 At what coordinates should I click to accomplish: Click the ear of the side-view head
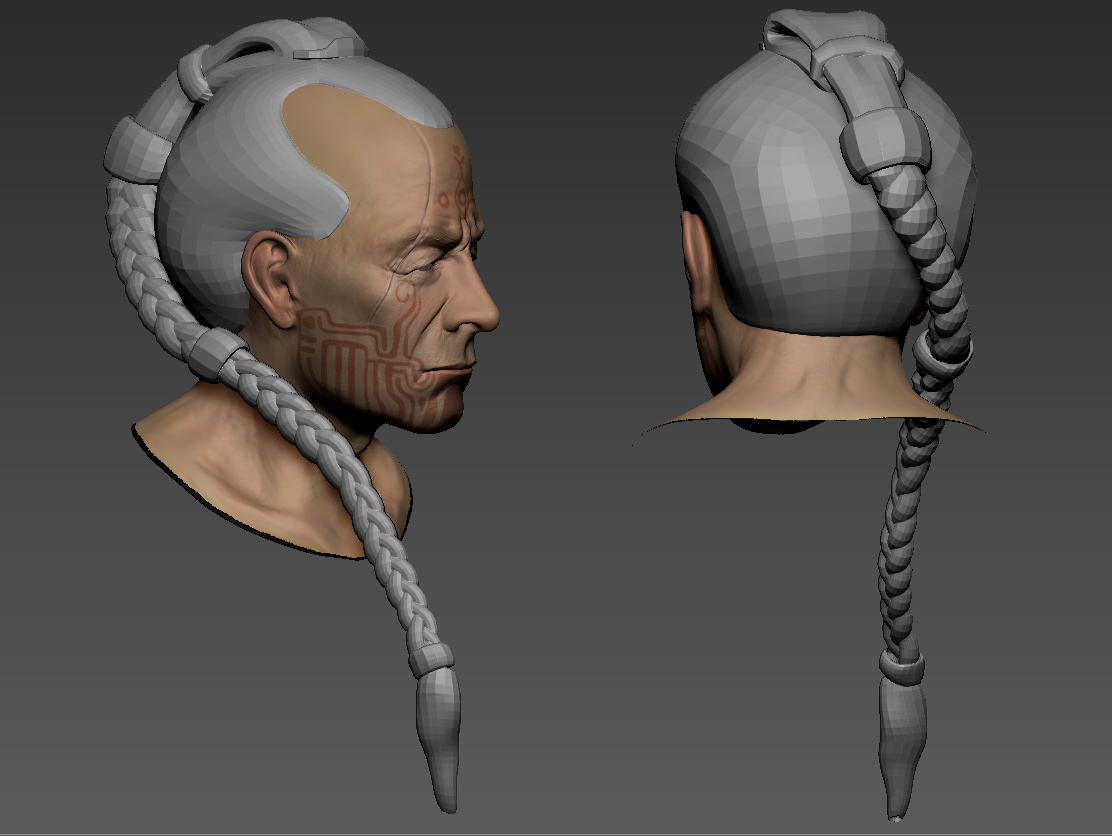[269, 279]
